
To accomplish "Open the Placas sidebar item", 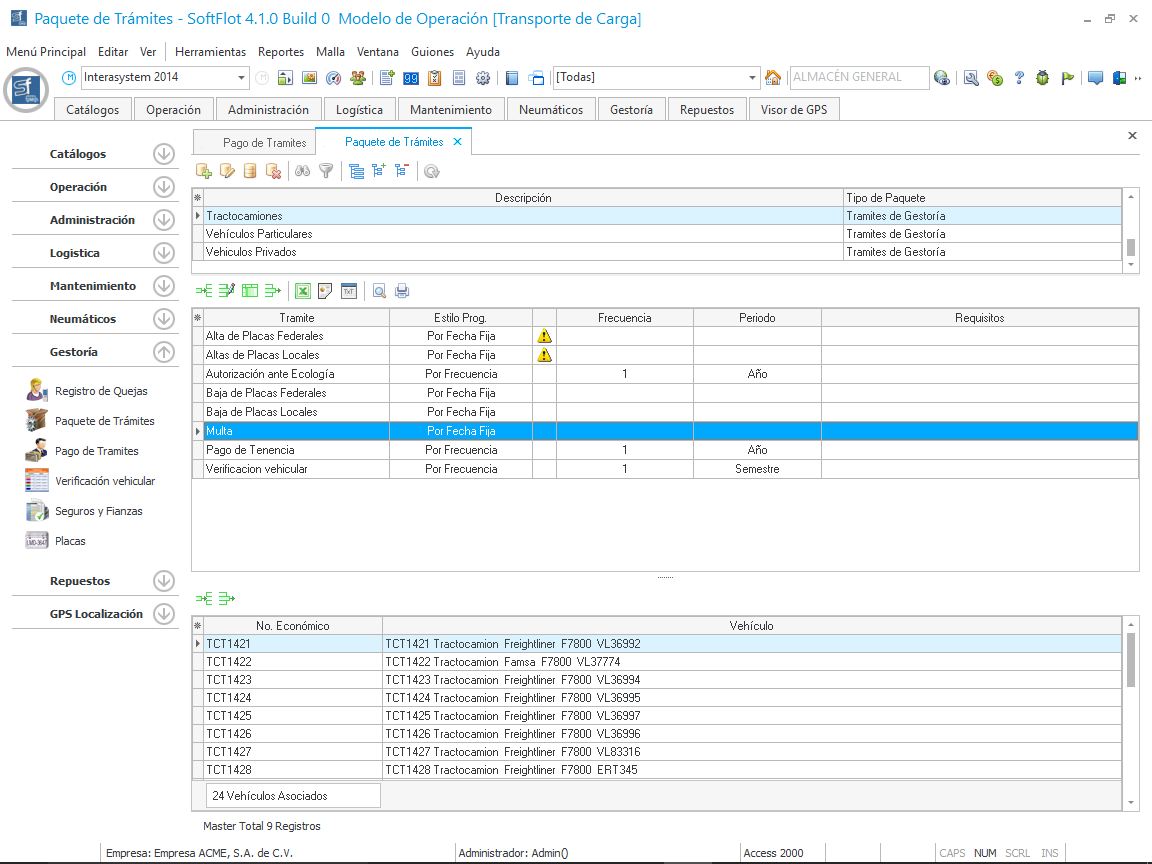I will click(x=70, y=541).
